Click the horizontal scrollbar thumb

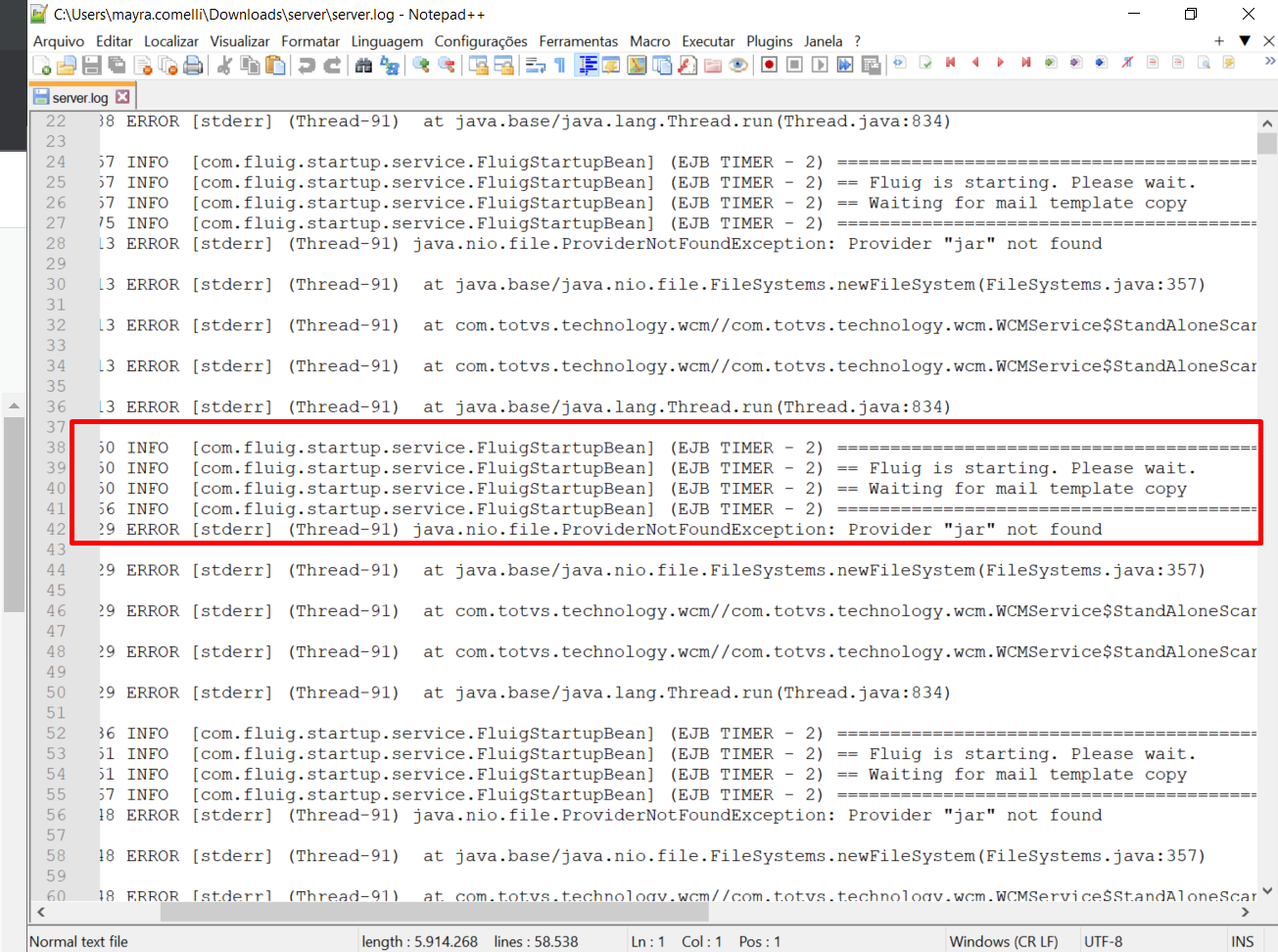[434, 912]
